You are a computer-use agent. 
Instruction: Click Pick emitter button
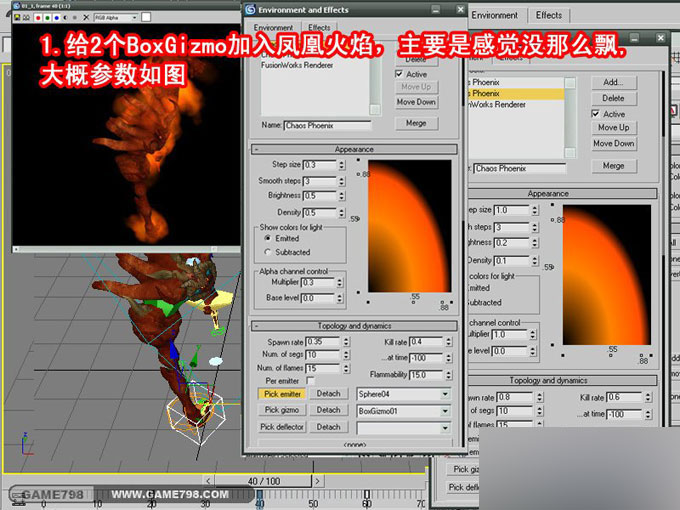pos(282,394)
